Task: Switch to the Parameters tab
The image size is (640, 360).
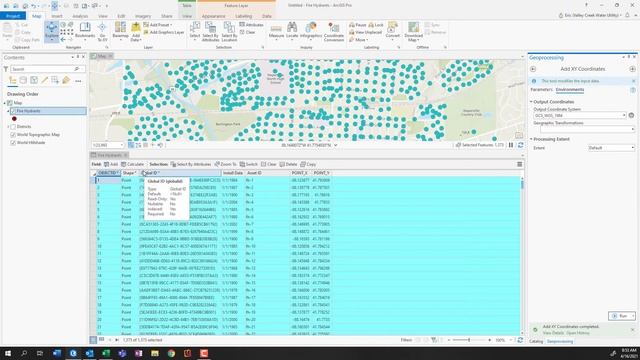Action: pyautogui.click(x=541, y=89)
